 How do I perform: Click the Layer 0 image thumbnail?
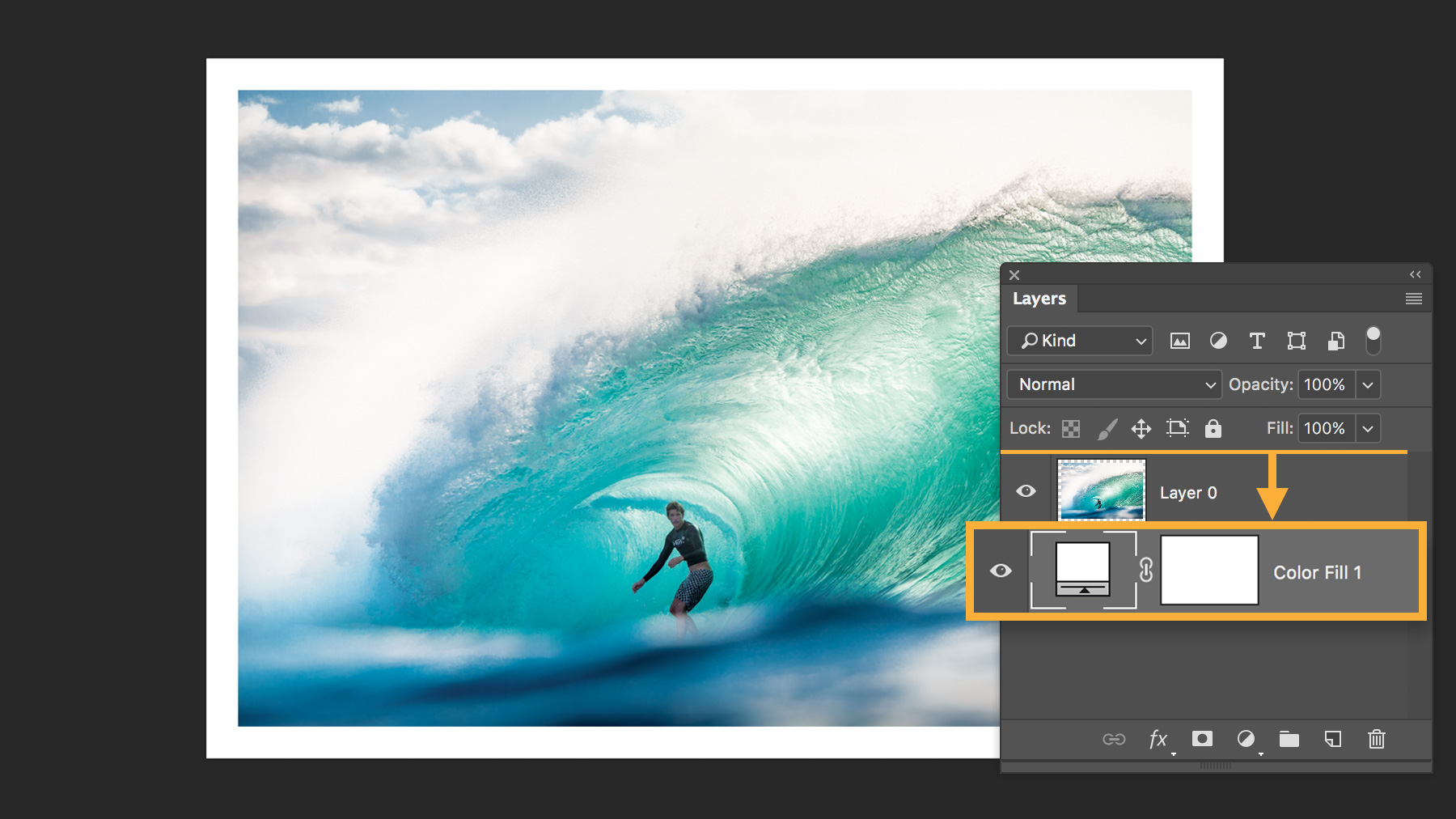click(1101, 490)
